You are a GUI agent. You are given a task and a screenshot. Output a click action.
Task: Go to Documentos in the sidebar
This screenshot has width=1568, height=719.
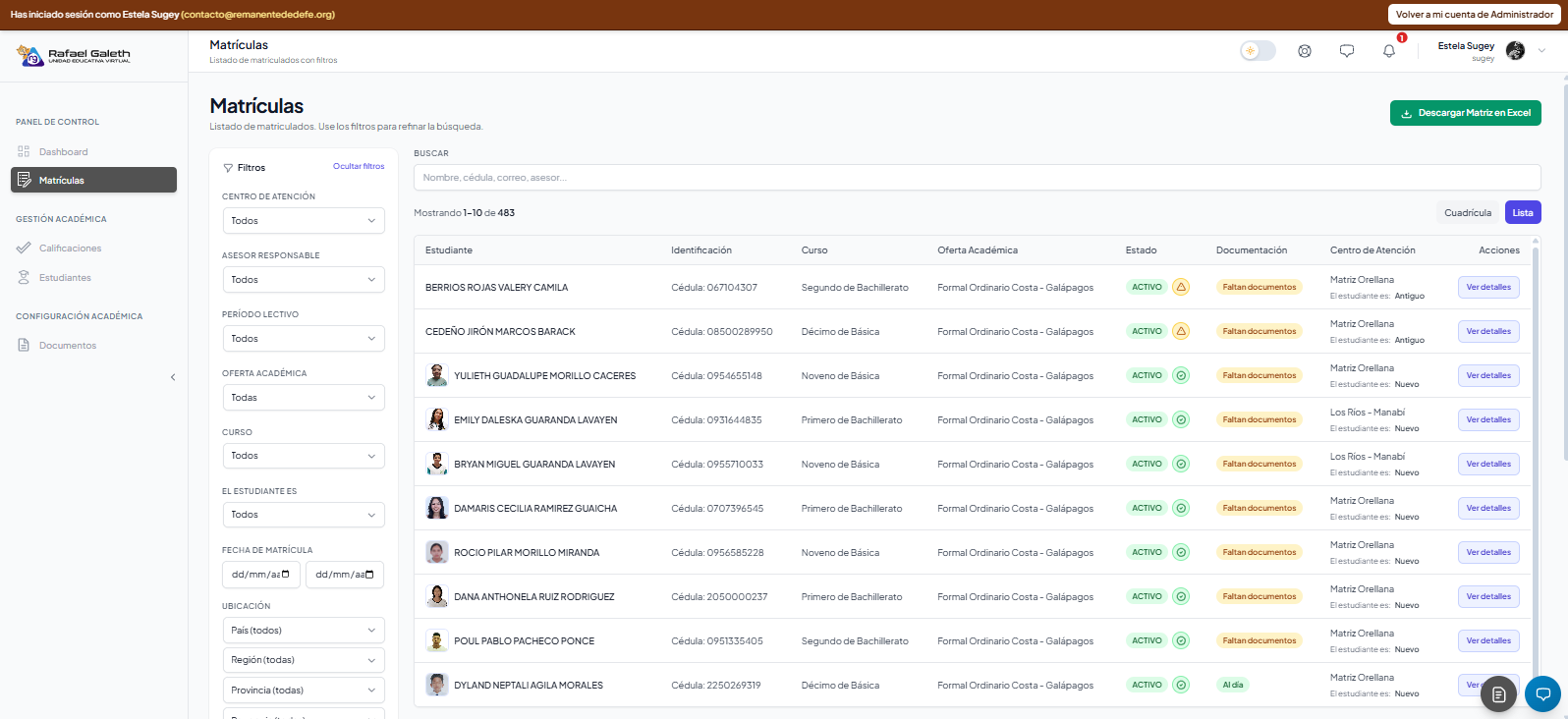coord(67,346)
